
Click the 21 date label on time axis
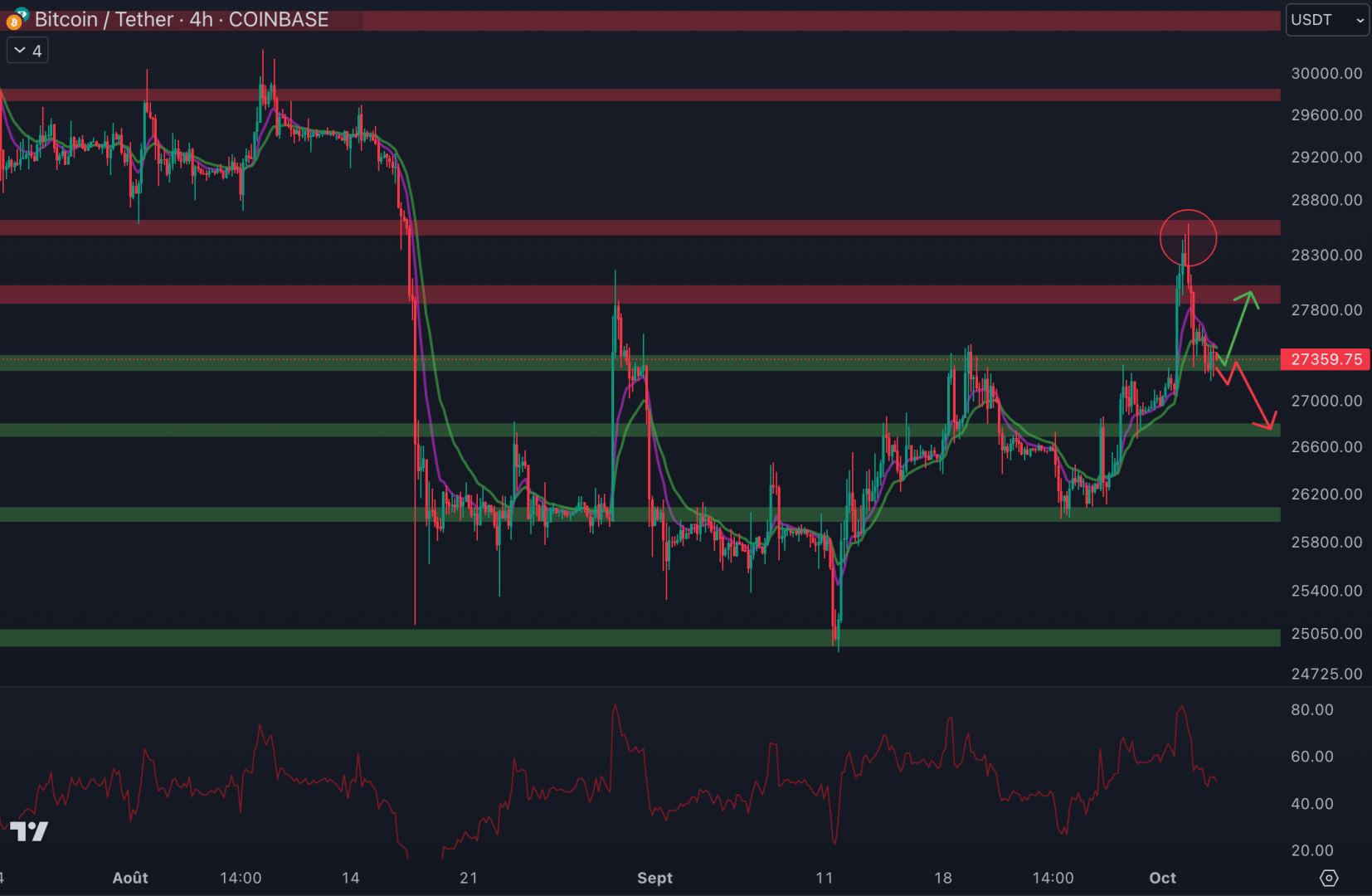click(469, 878)
